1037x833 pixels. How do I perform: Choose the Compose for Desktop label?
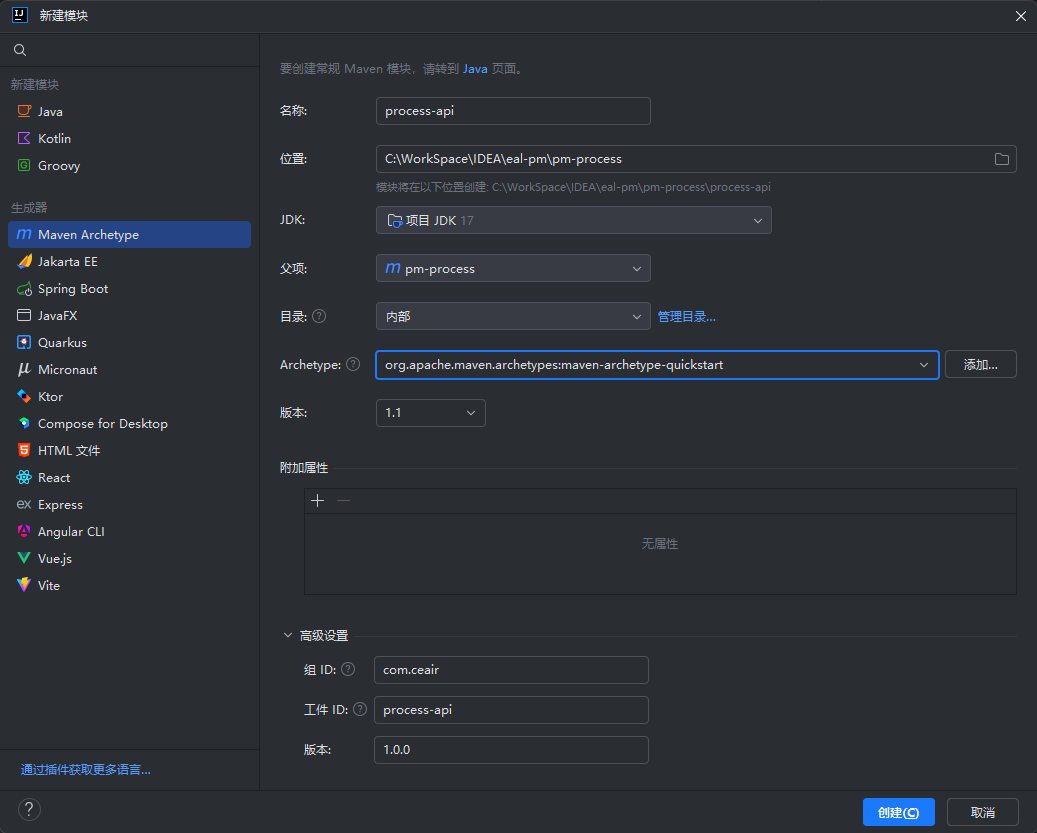103,424
